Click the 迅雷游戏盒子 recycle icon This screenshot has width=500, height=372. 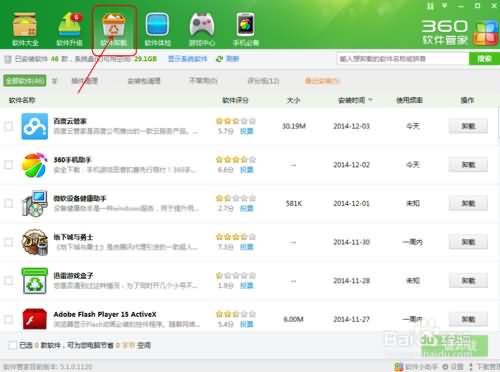tap(35, 281)
